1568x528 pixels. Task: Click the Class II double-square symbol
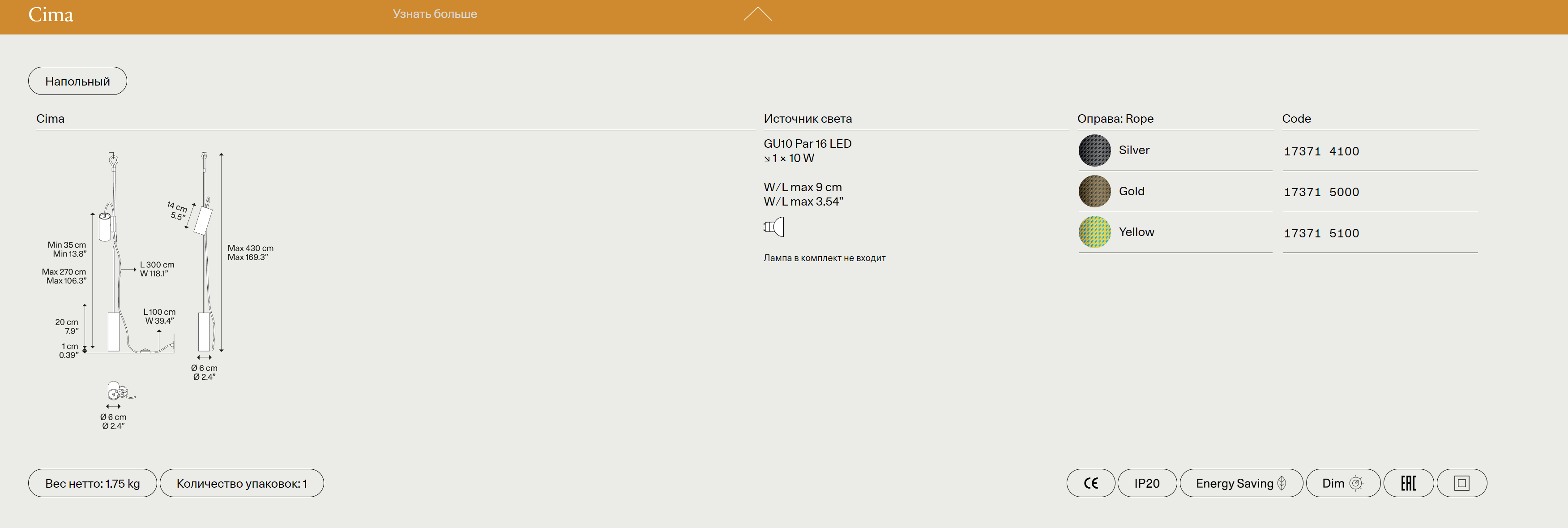1461,483
